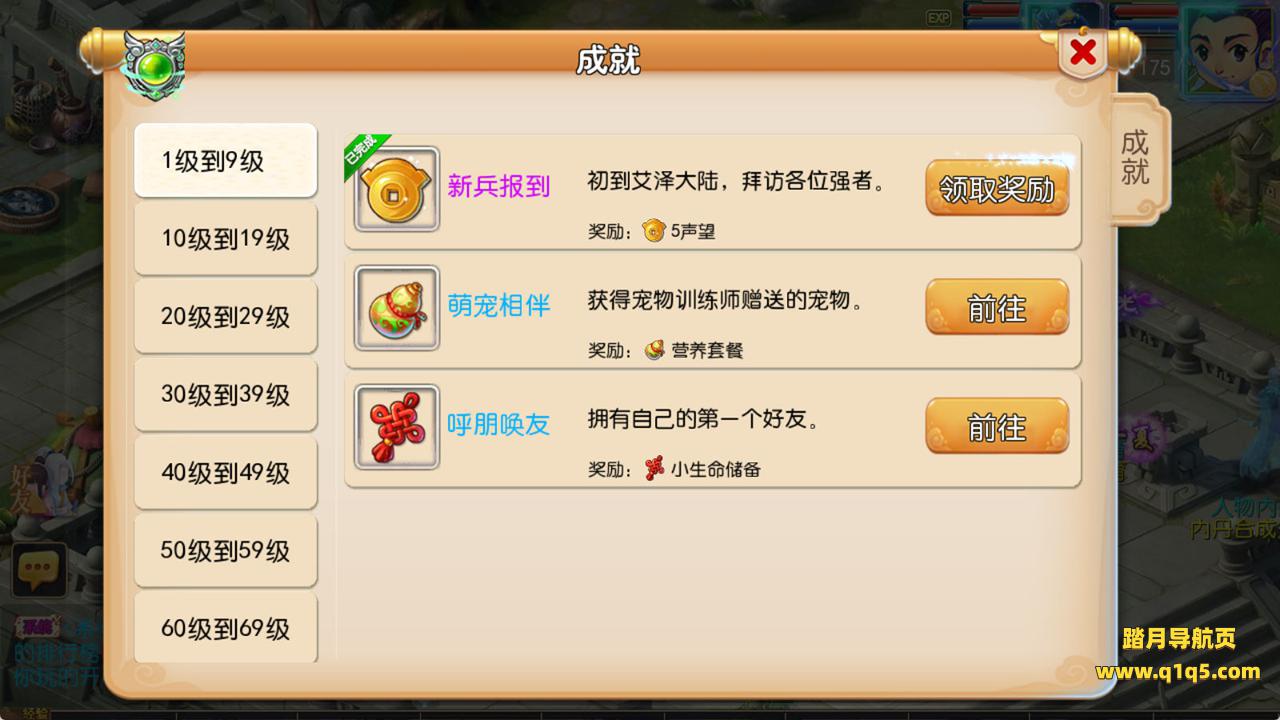Open the chat speech bubble icon
Screen dimensions: 1280x720
(39, 571)
